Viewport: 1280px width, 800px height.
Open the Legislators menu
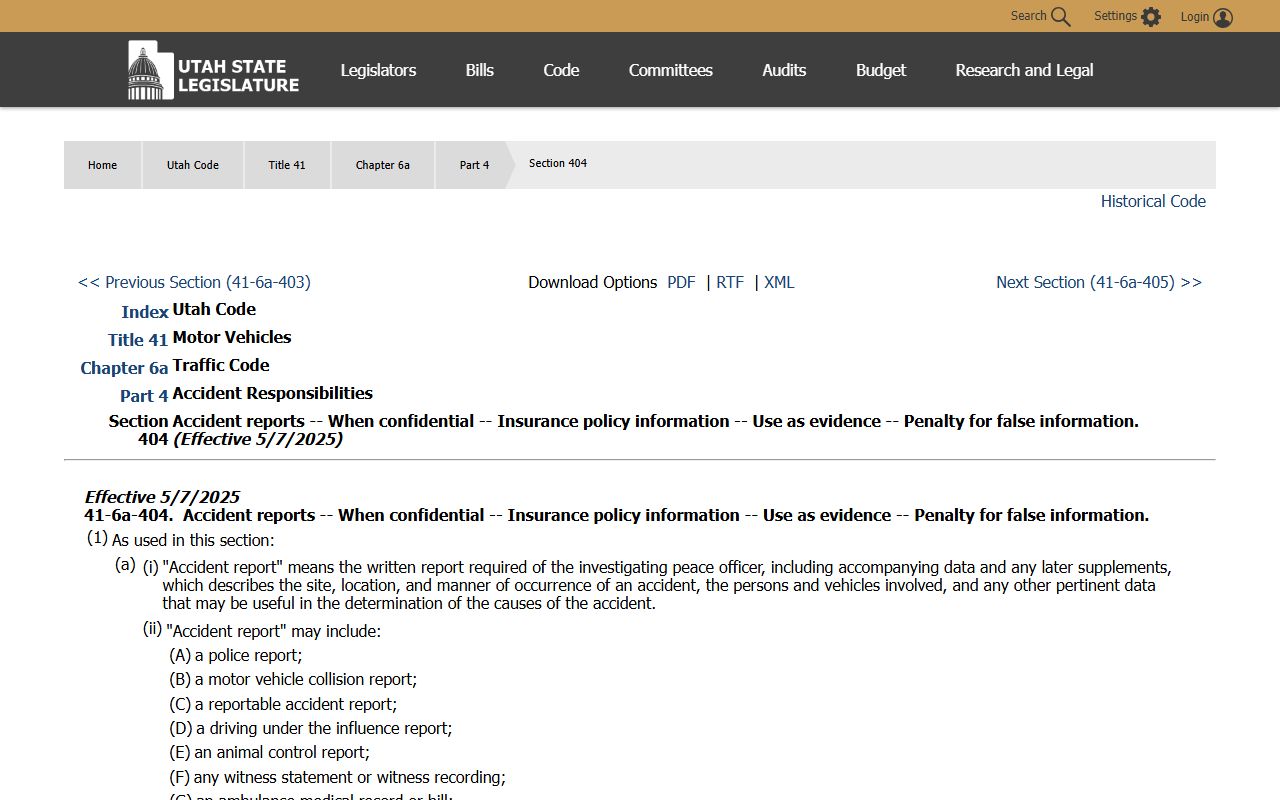(378, 70)
